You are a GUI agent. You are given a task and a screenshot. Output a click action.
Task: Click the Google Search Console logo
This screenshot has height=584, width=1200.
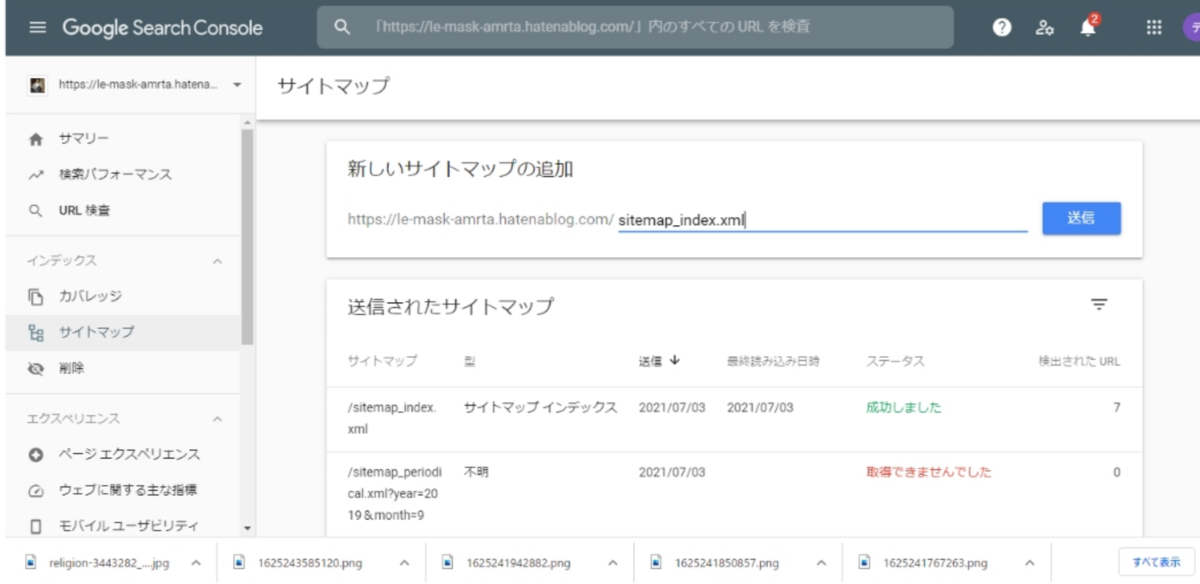pos(163,28)
